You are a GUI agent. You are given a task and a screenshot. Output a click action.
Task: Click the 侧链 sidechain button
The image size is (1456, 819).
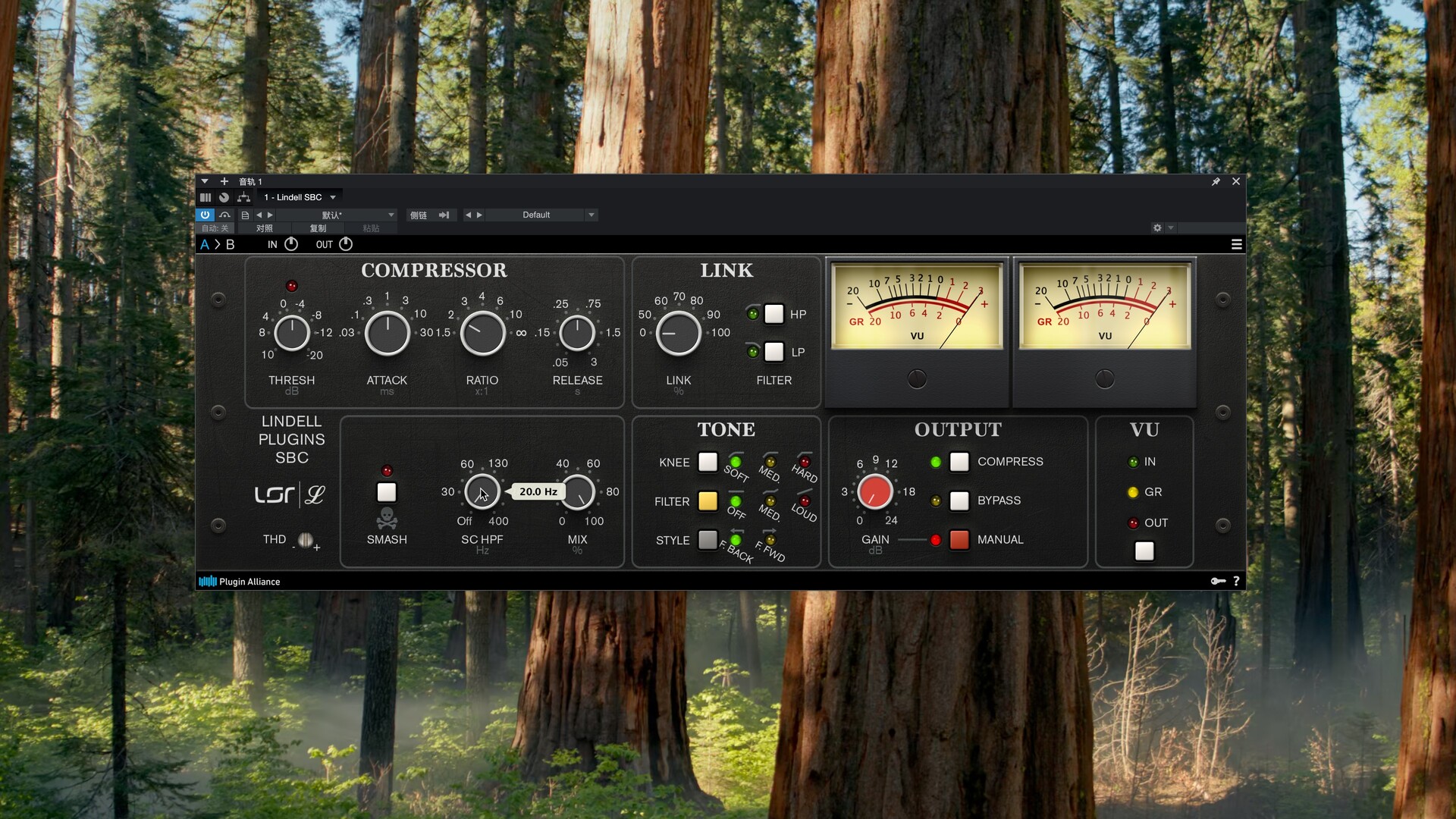tap(419, 215)
